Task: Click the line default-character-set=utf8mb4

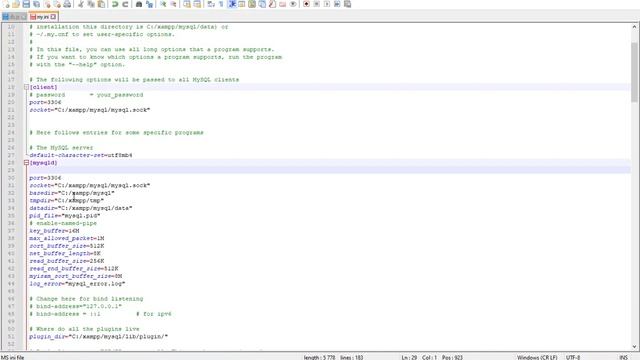Action: coord(81,156)
